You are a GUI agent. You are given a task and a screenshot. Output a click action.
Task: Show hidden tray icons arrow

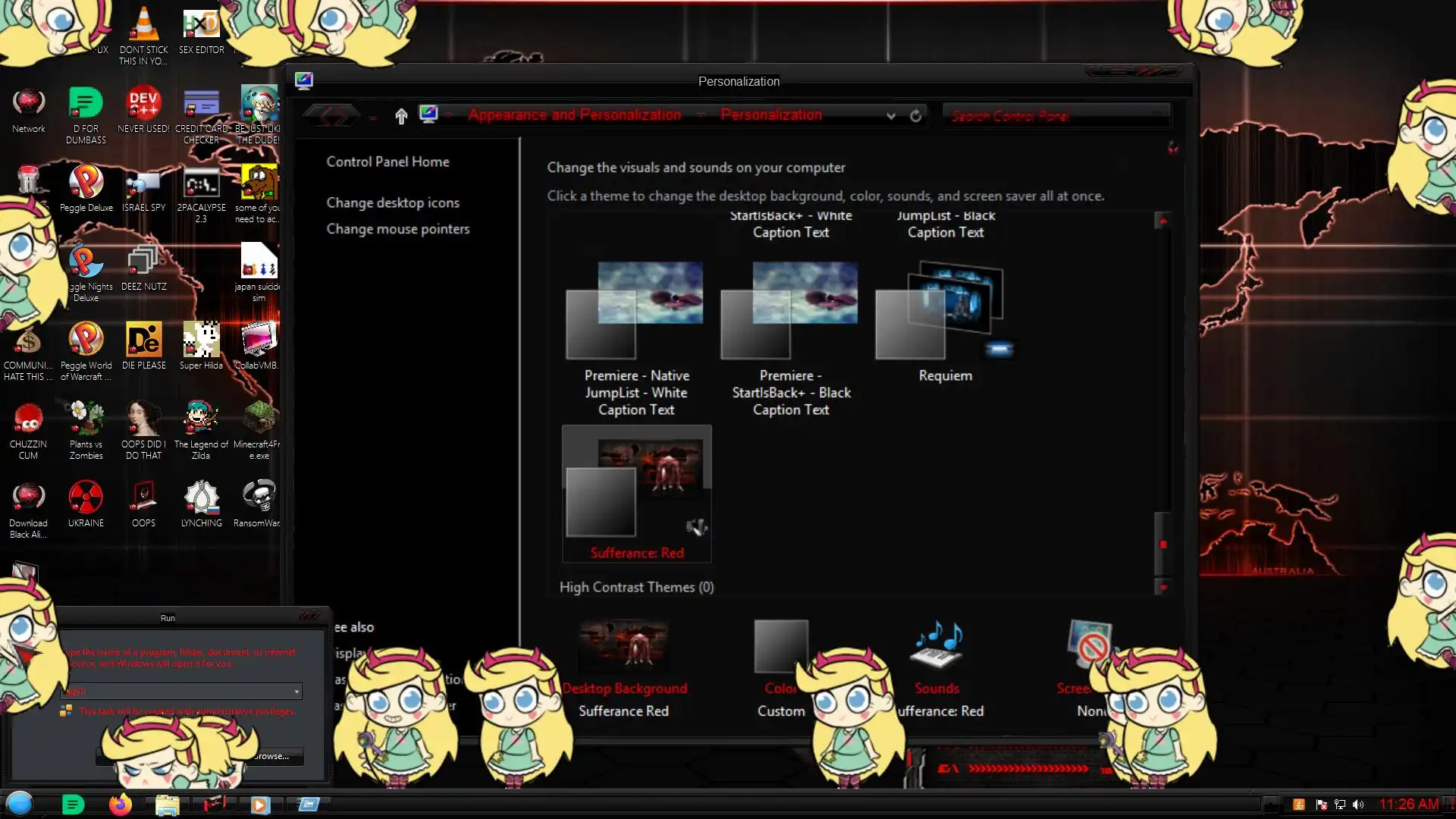pyautogui.click(x=1270, y=805)
